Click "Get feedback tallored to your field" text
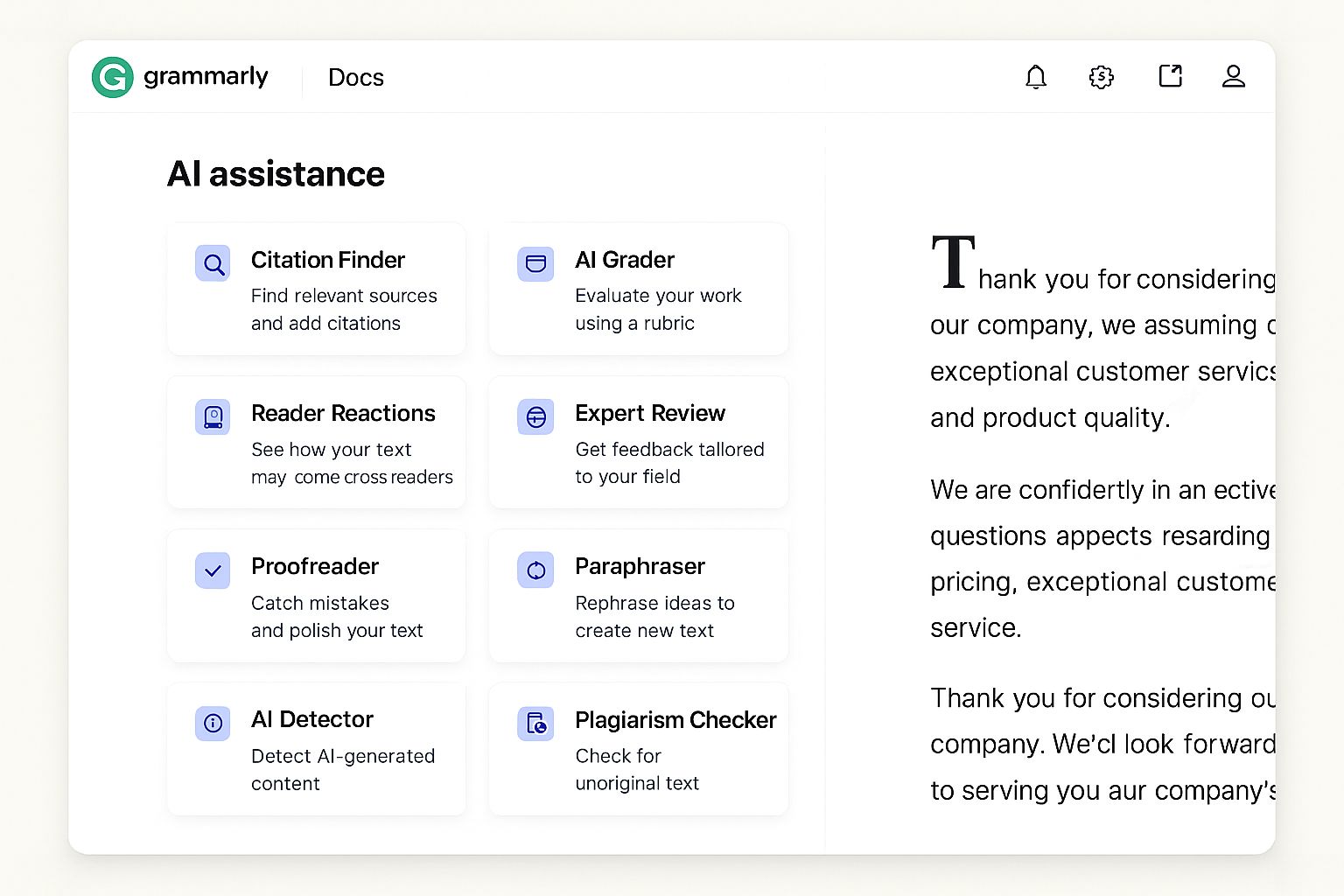The width and height of the screenshot is (1344, 896). click(669, 463)
